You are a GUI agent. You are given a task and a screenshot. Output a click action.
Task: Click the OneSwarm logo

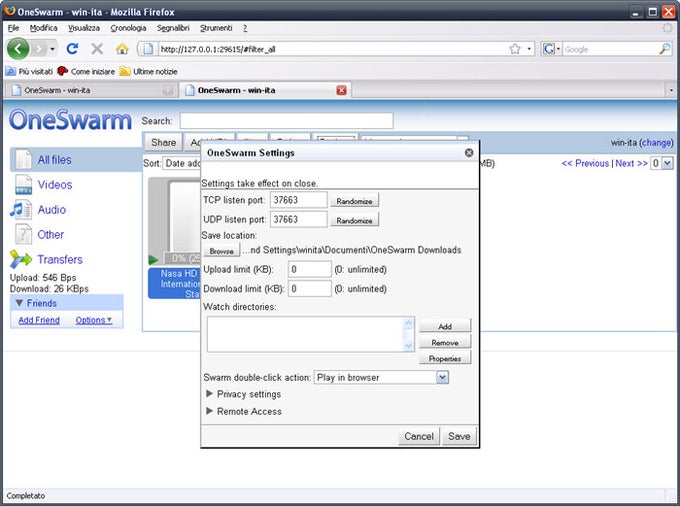tap(70, 120)
